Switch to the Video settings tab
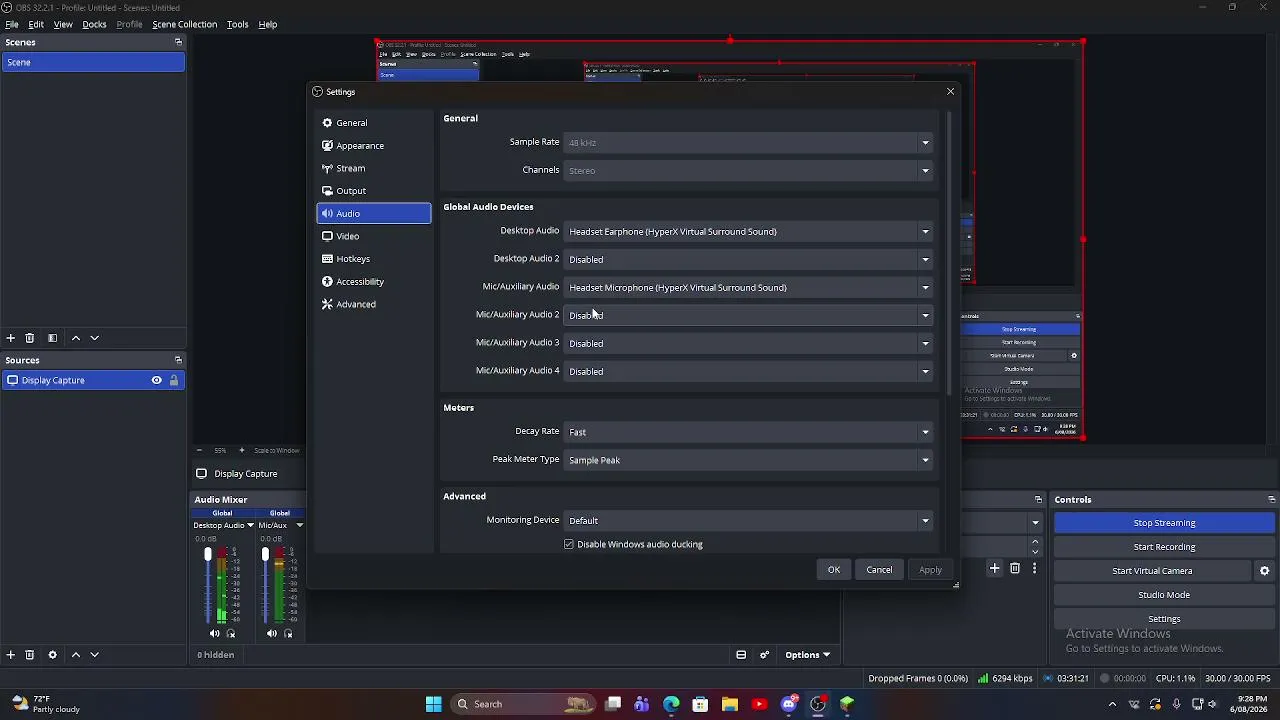Viewport: 1280px width, 720px height. 374,236
